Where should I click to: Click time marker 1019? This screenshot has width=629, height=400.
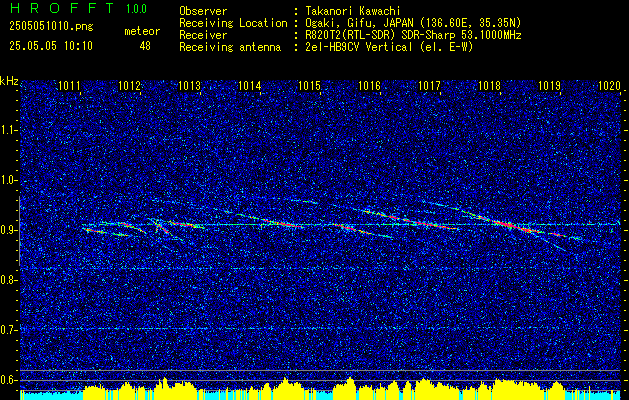tap(549, 86)
